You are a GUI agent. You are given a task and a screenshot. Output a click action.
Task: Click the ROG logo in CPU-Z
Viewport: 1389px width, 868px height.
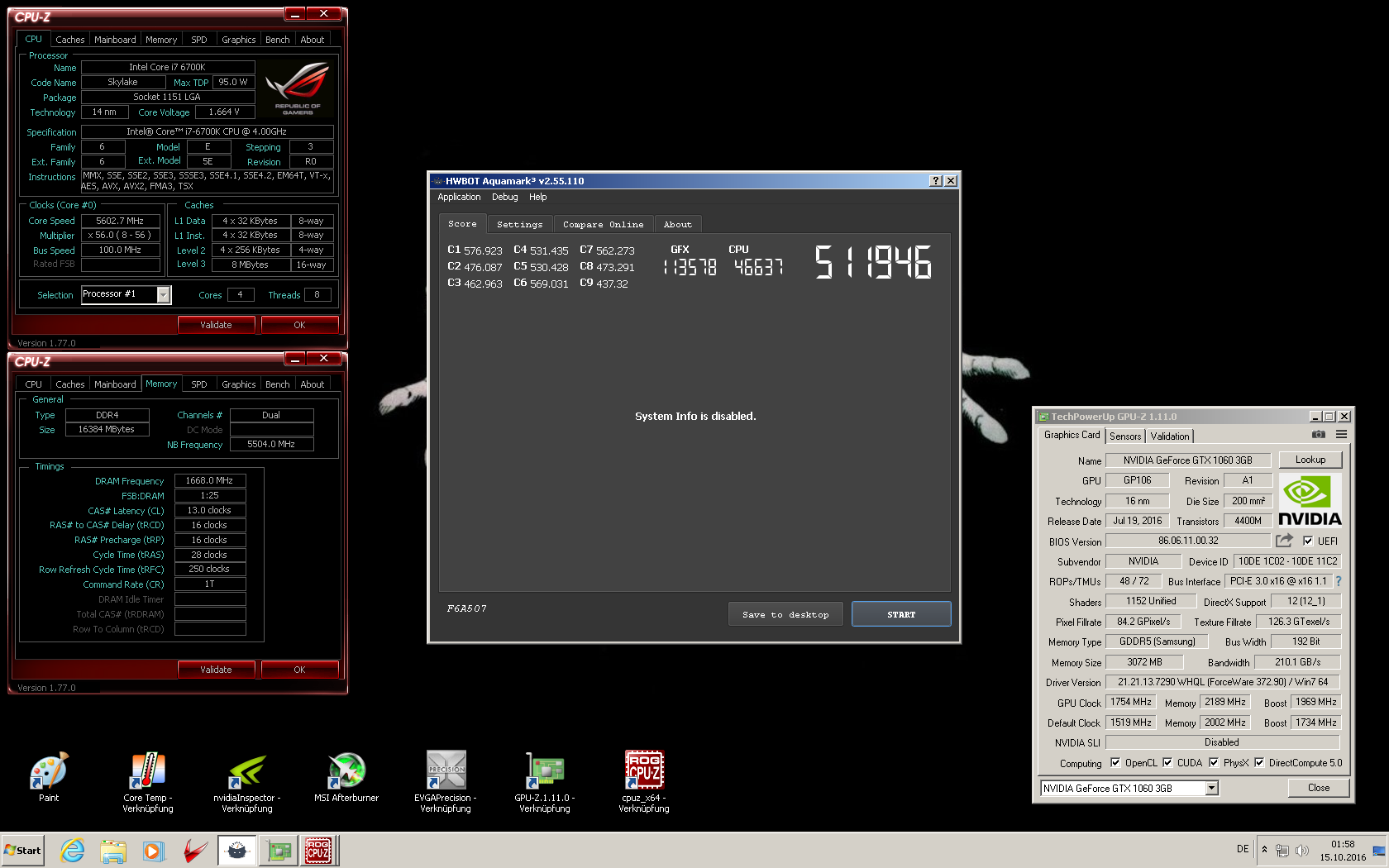click(298, 89)
